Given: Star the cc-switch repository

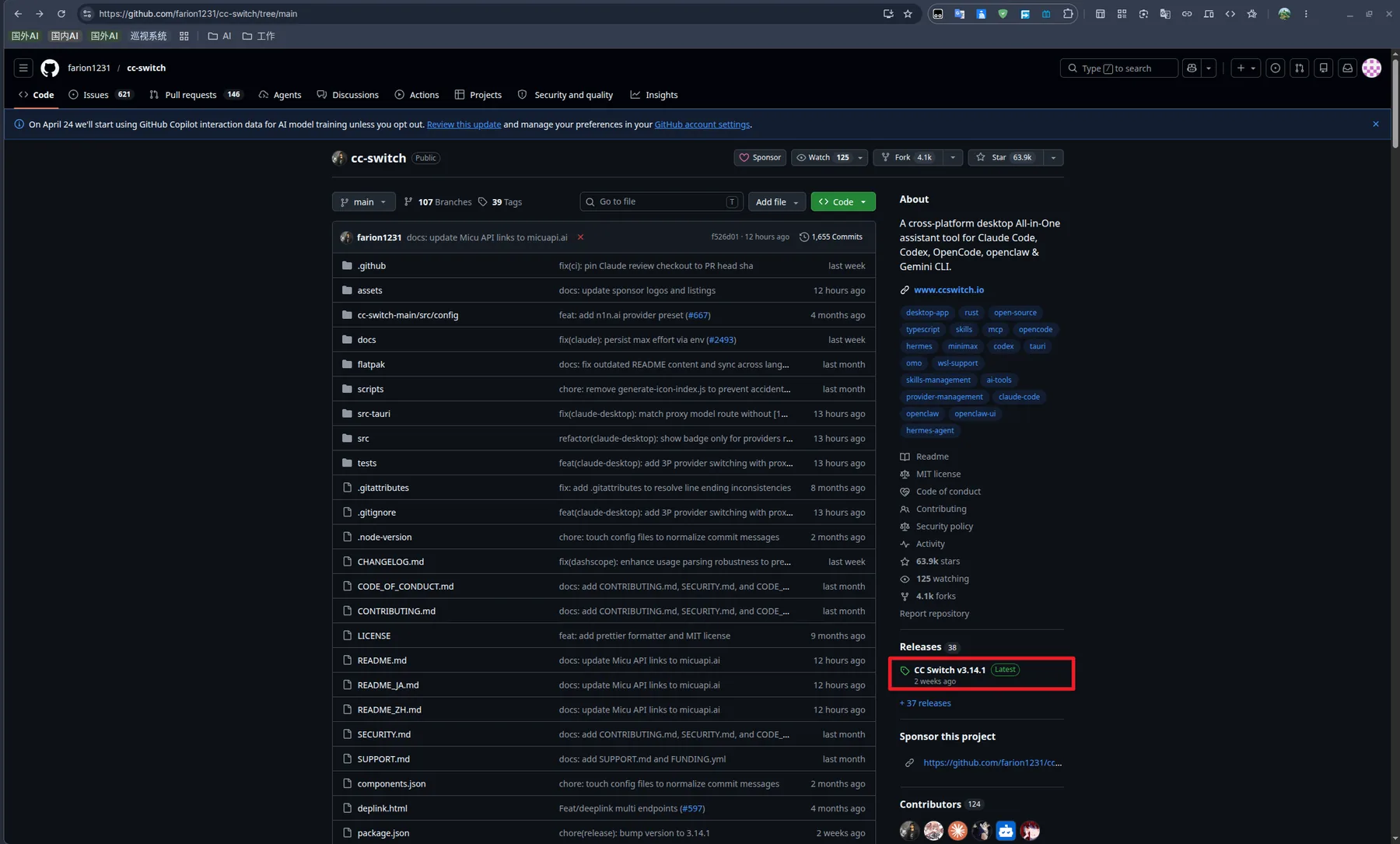Looking at the screenshot, I should (1005, 158).
